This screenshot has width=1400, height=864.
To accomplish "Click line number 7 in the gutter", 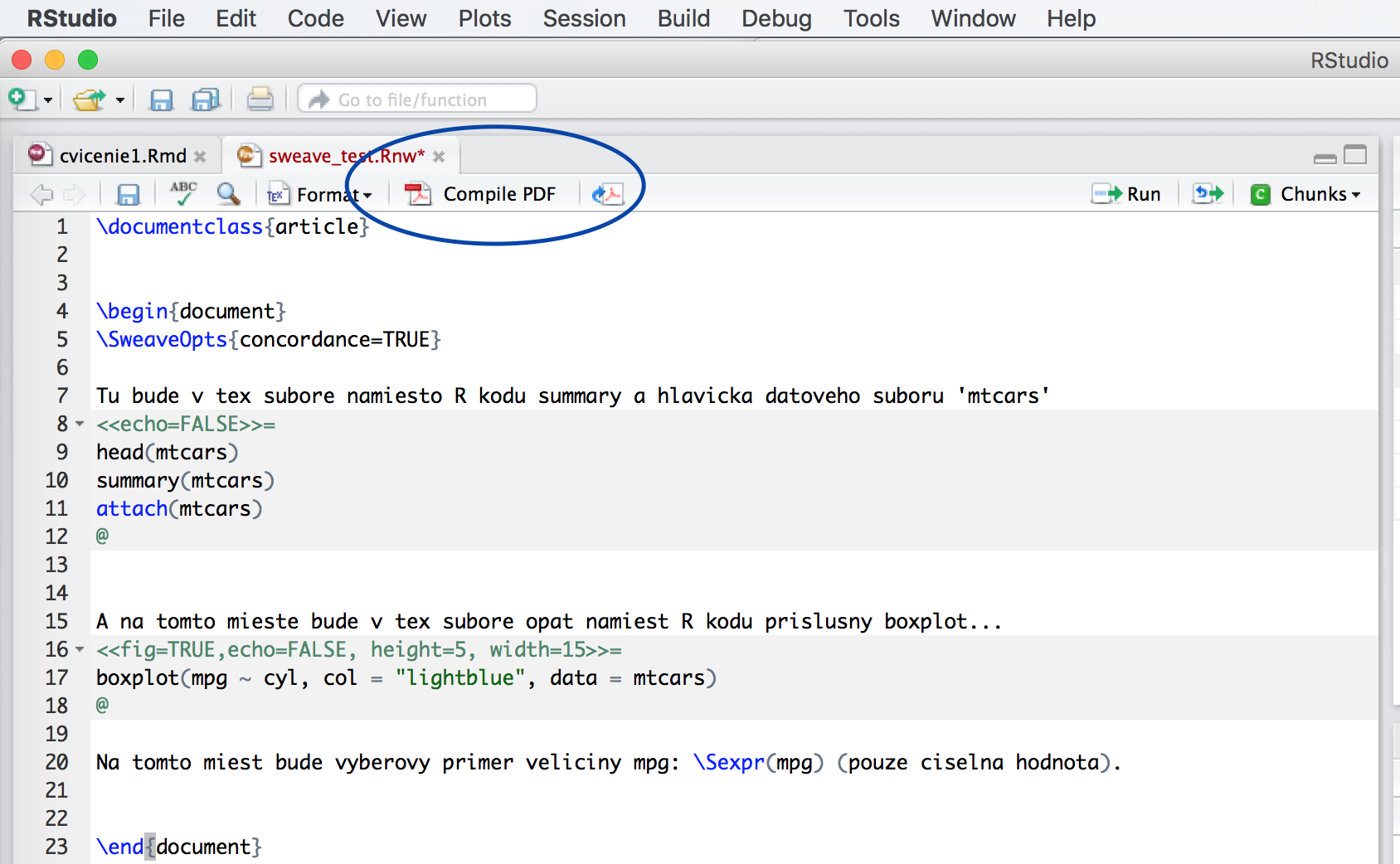I will tap(62, 396).
